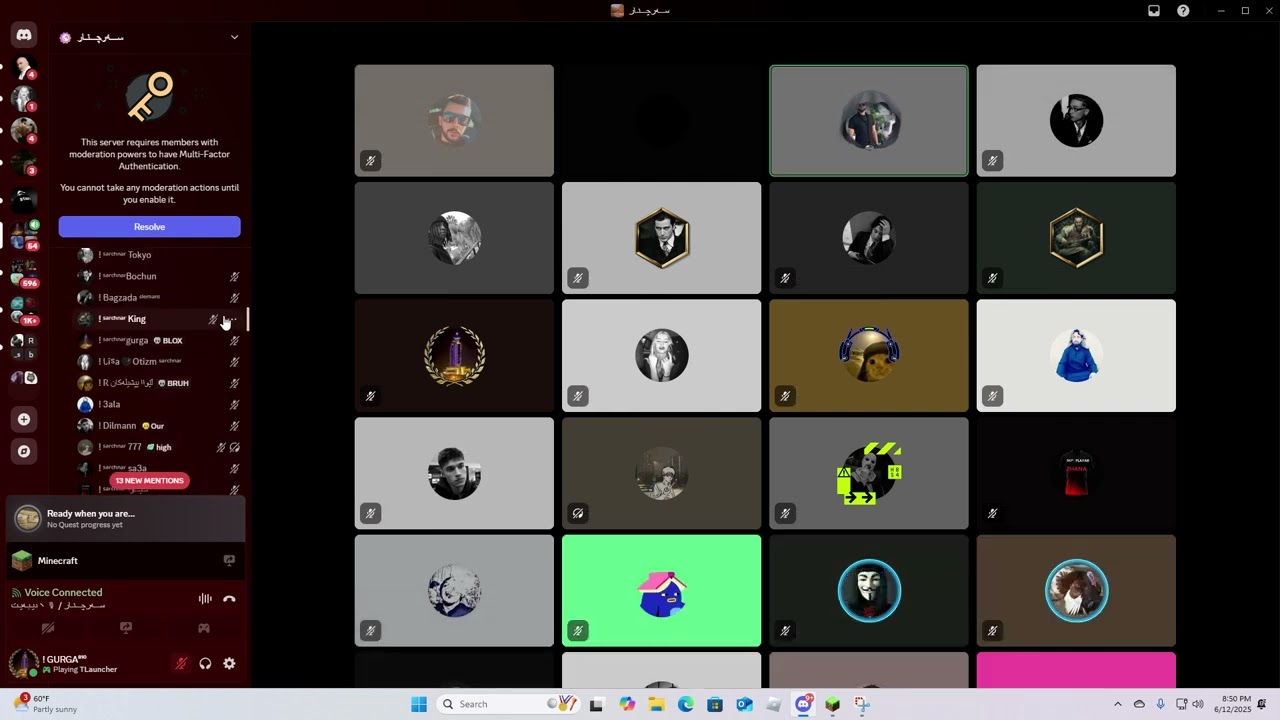Screen dimensions: 1280x720
Task: Open Copilot from the taskbar
Action: pyautogui.click(x=627, y=704)
